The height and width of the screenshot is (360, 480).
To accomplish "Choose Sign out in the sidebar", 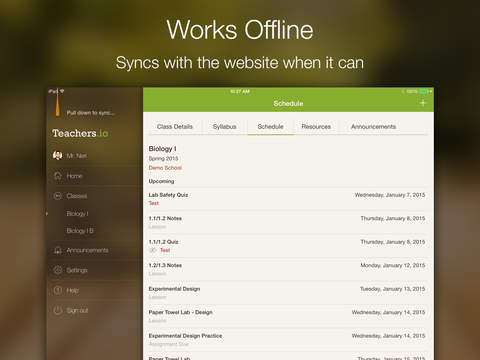I will (94, 310).
